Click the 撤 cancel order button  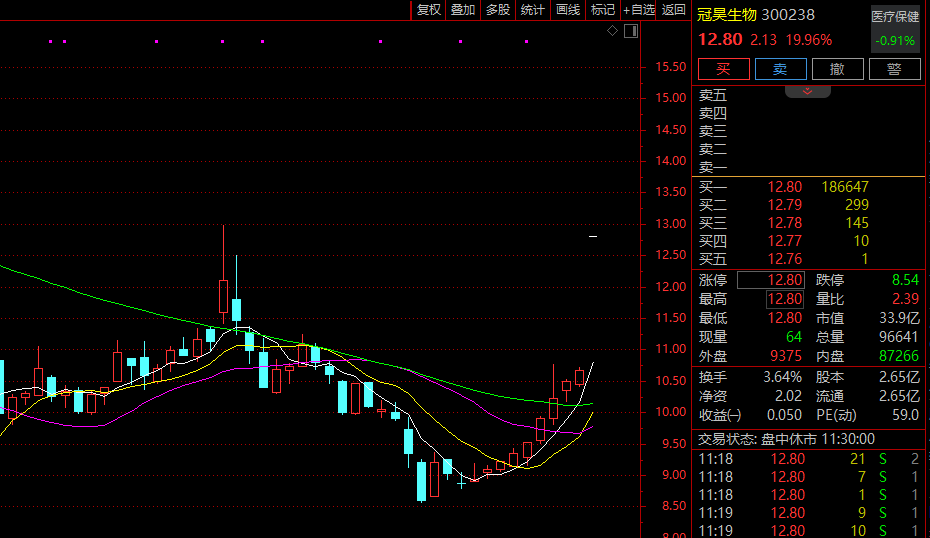(x=837, y=69)
